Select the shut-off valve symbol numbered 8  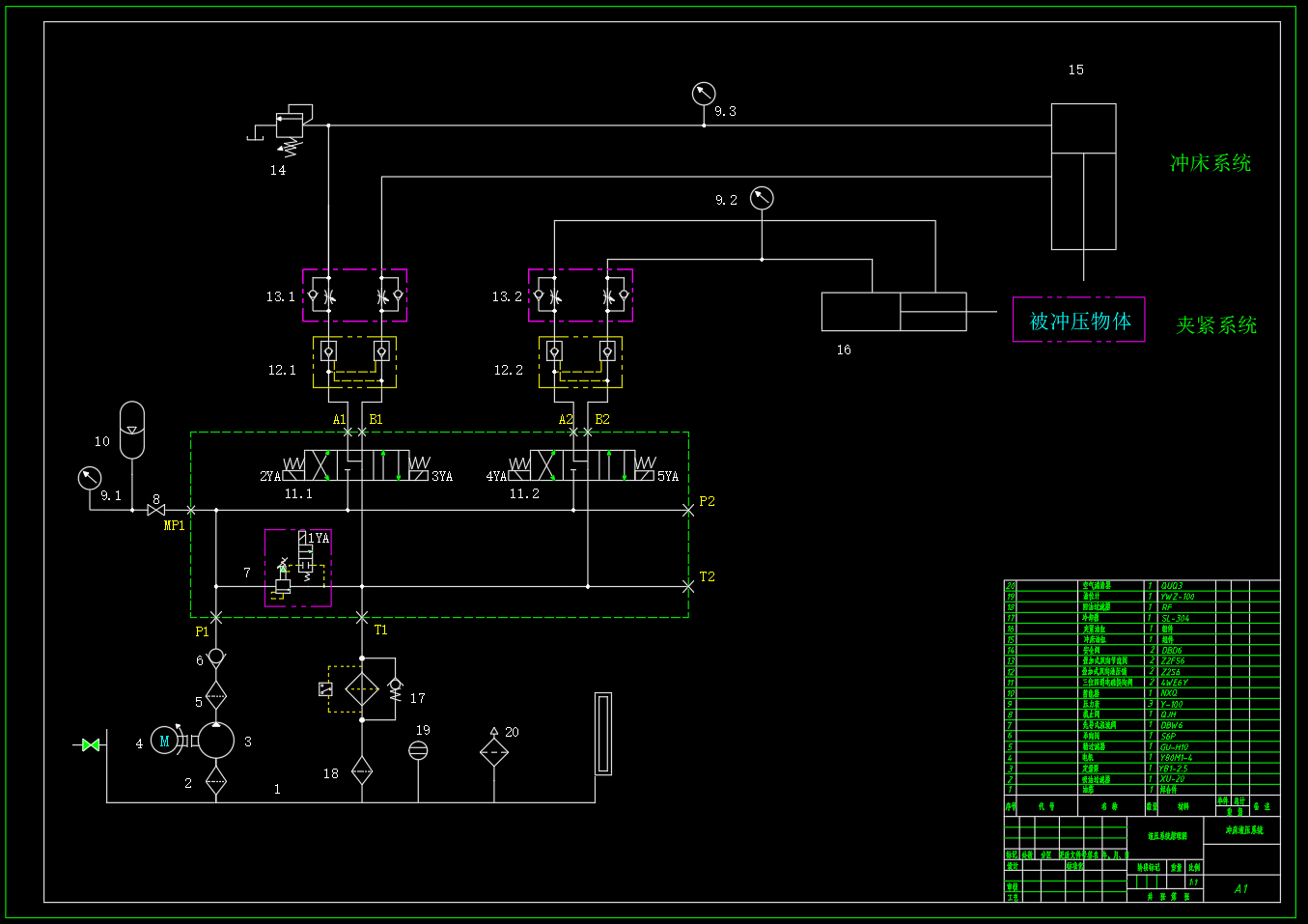155,510
